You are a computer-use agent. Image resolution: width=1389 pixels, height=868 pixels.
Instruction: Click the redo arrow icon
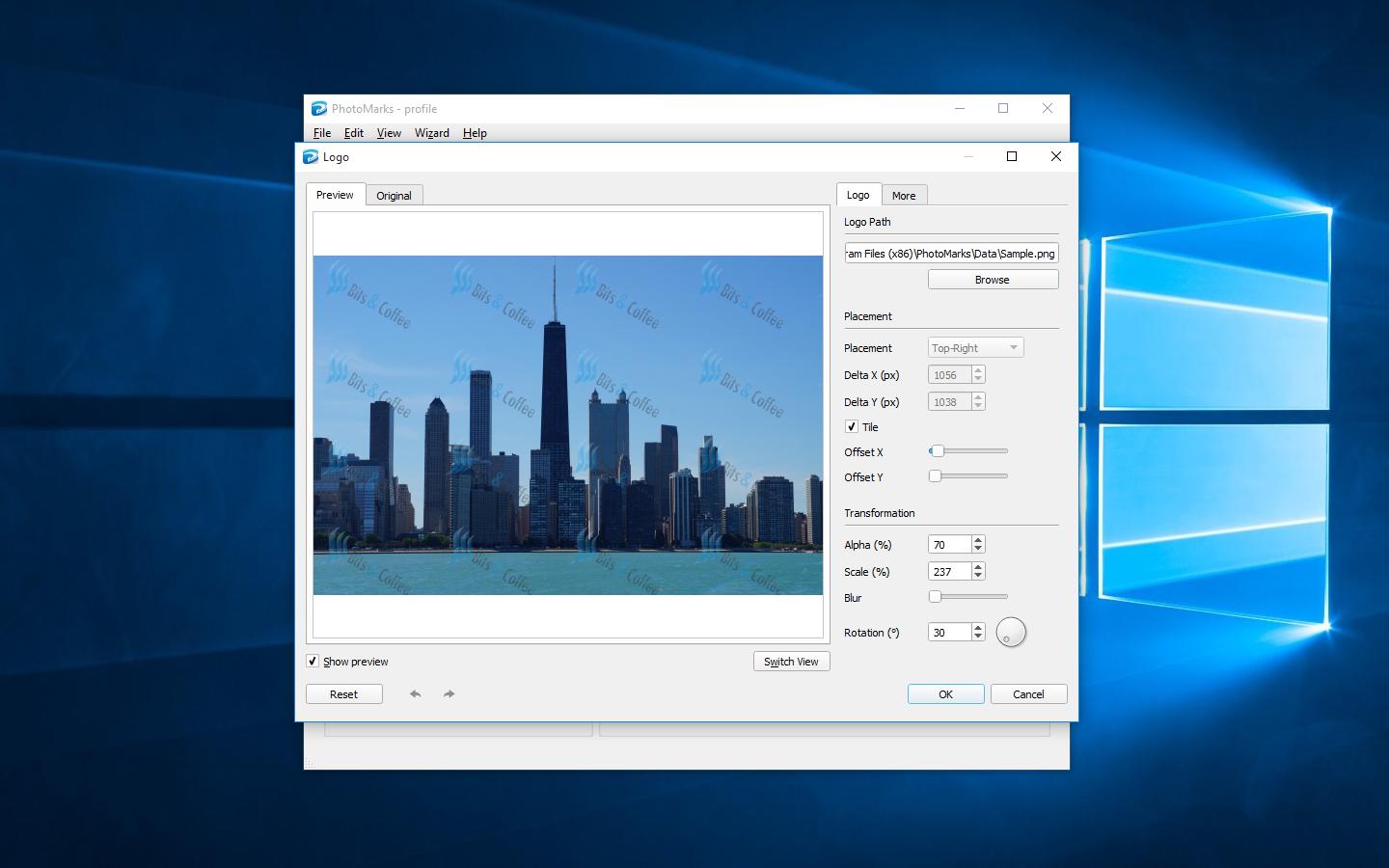(449, 693)
